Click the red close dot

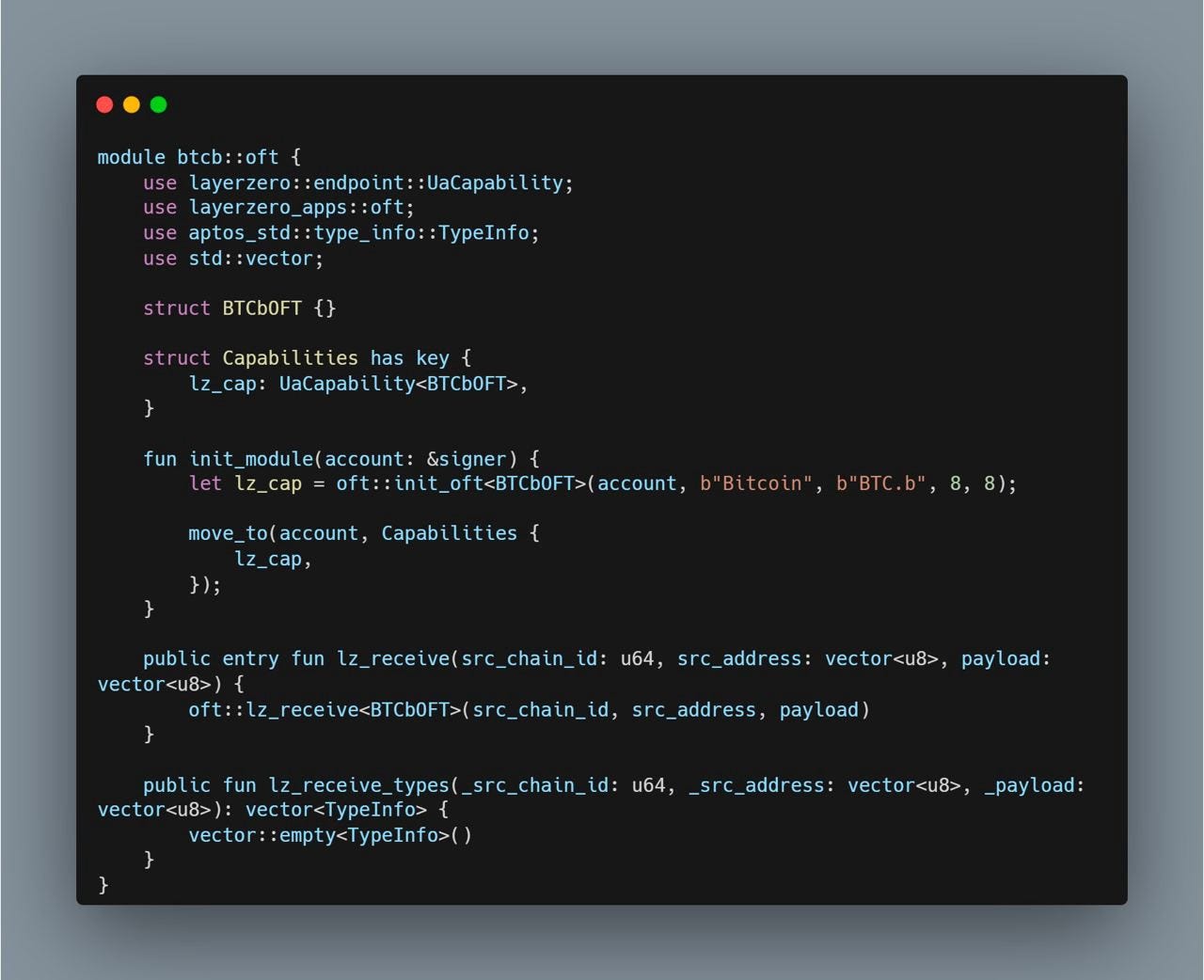coord(104,104)
